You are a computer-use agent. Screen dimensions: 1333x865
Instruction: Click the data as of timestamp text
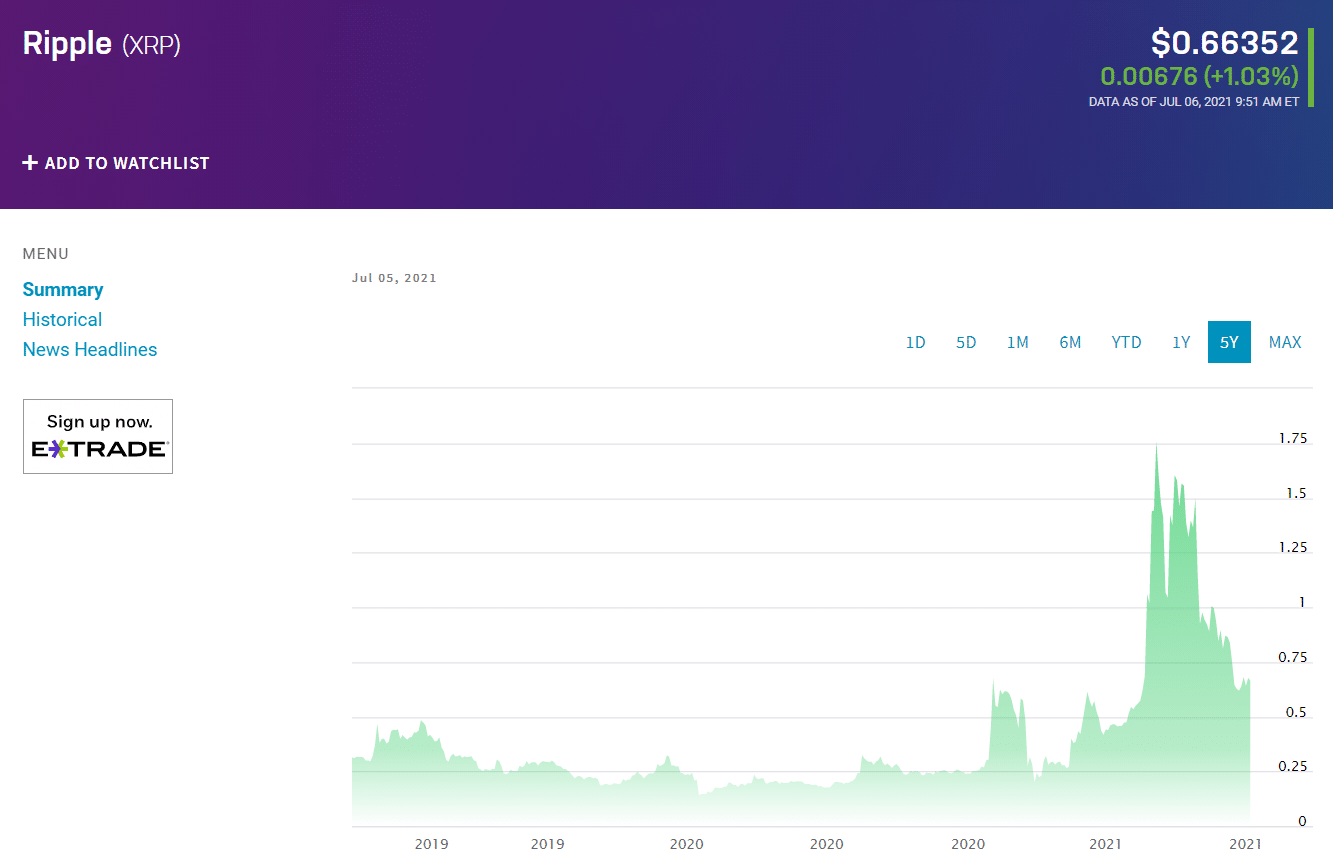(x=1194, y=102)
